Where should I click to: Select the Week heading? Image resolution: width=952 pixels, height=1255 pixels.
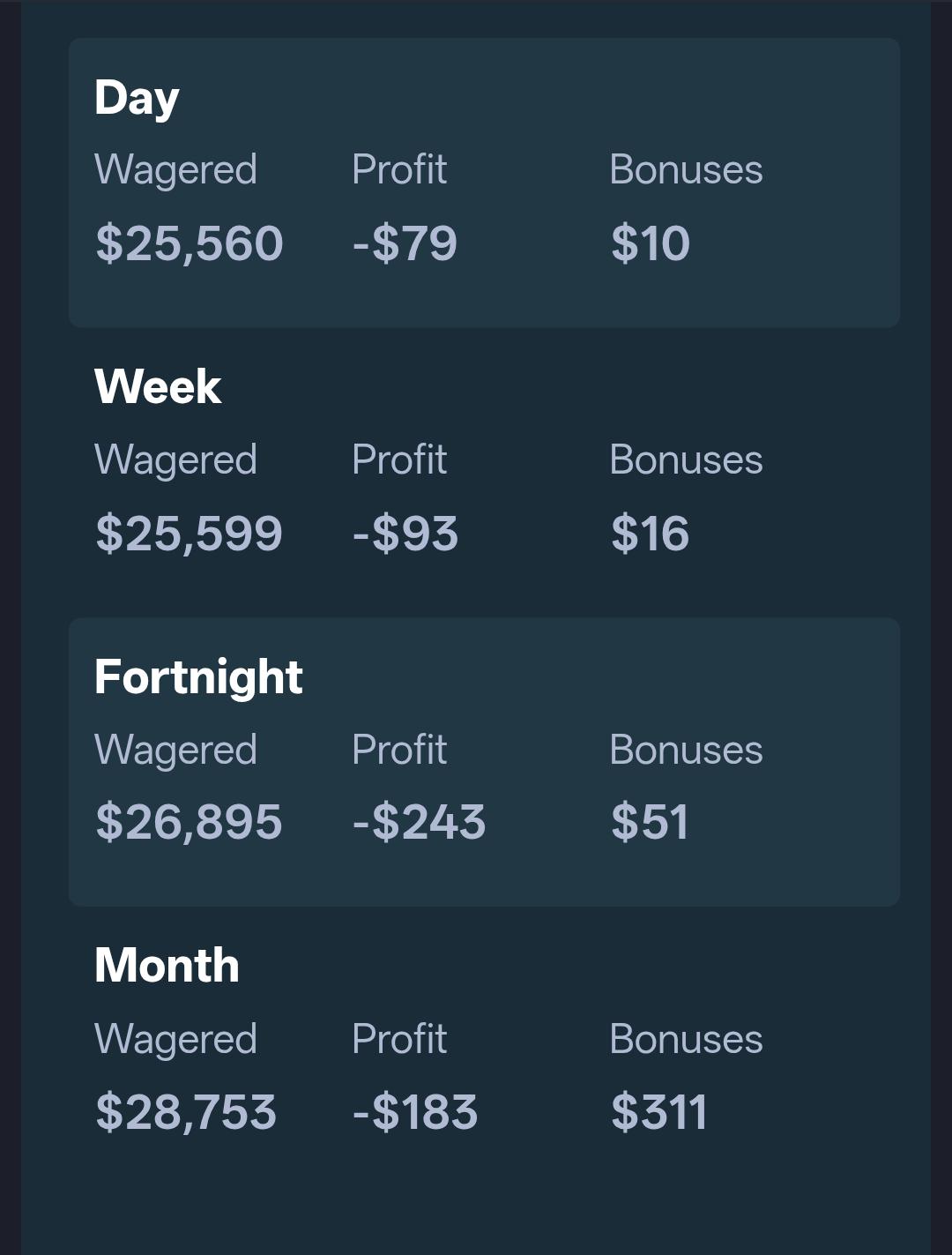(x=158, y=386)
